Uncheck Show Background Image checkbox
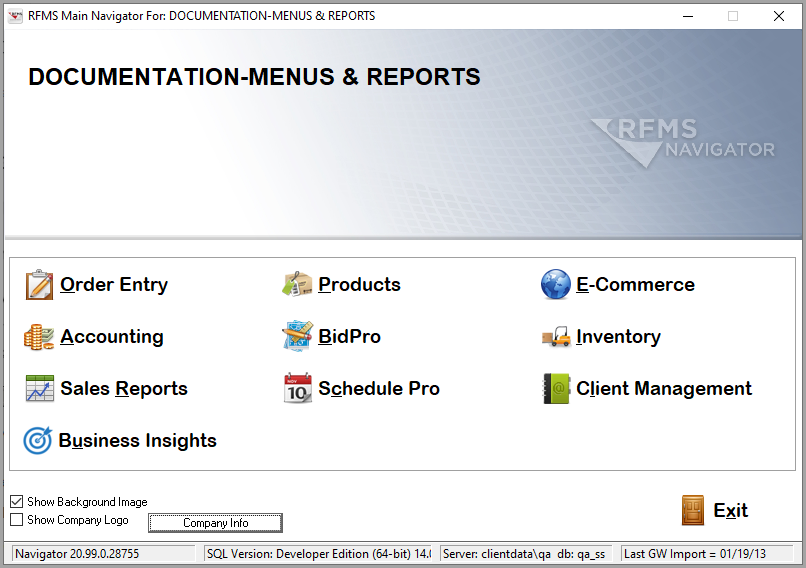806x568 pixels. click(x=16, y=502)
